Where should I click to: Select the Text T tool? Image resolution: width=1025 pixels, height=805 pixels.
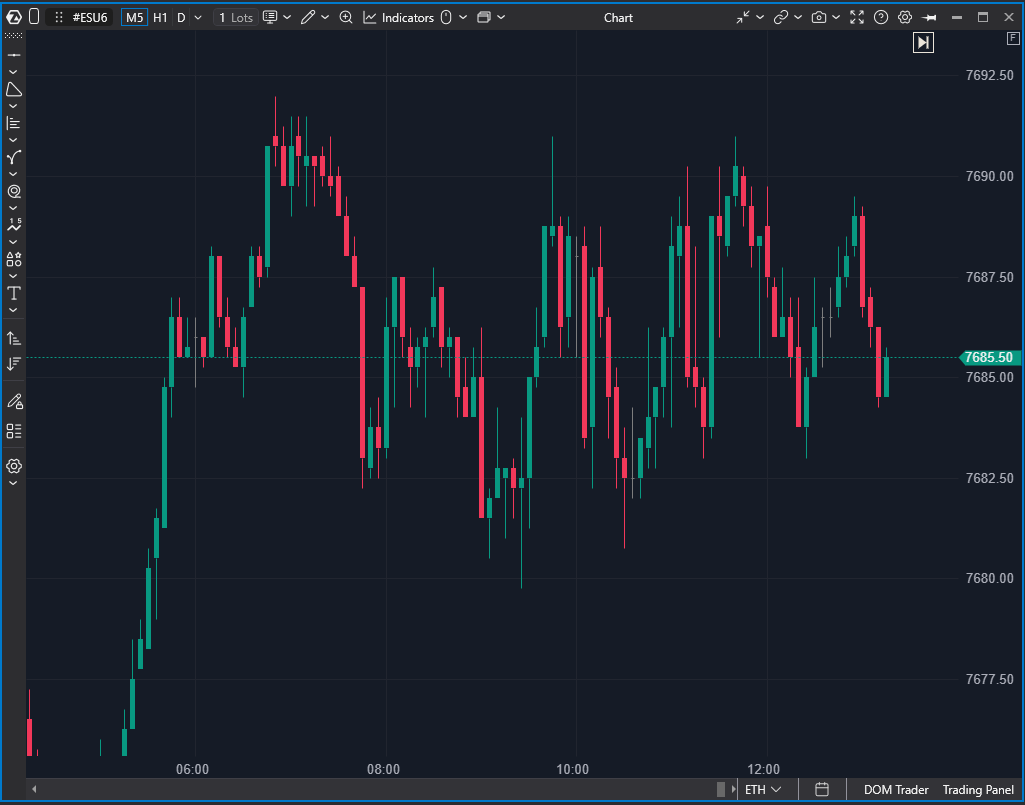(14, 293)
